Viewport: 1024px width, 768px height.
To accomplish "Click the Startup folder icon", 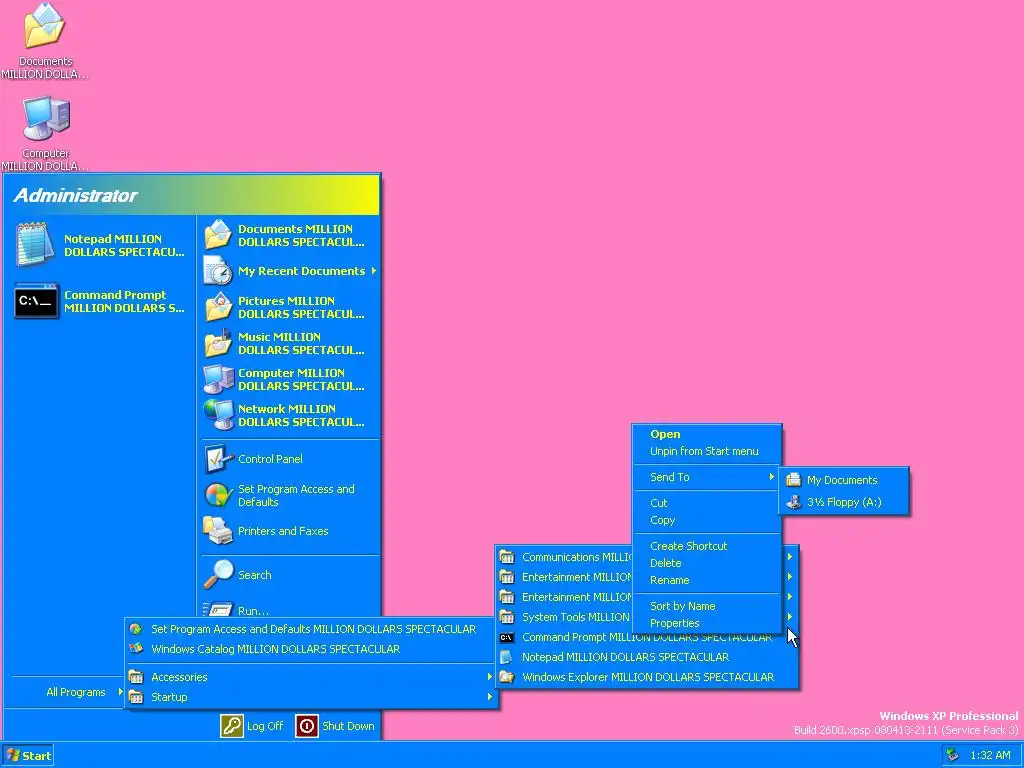I will pyautogui.click(x=136, y=697).
